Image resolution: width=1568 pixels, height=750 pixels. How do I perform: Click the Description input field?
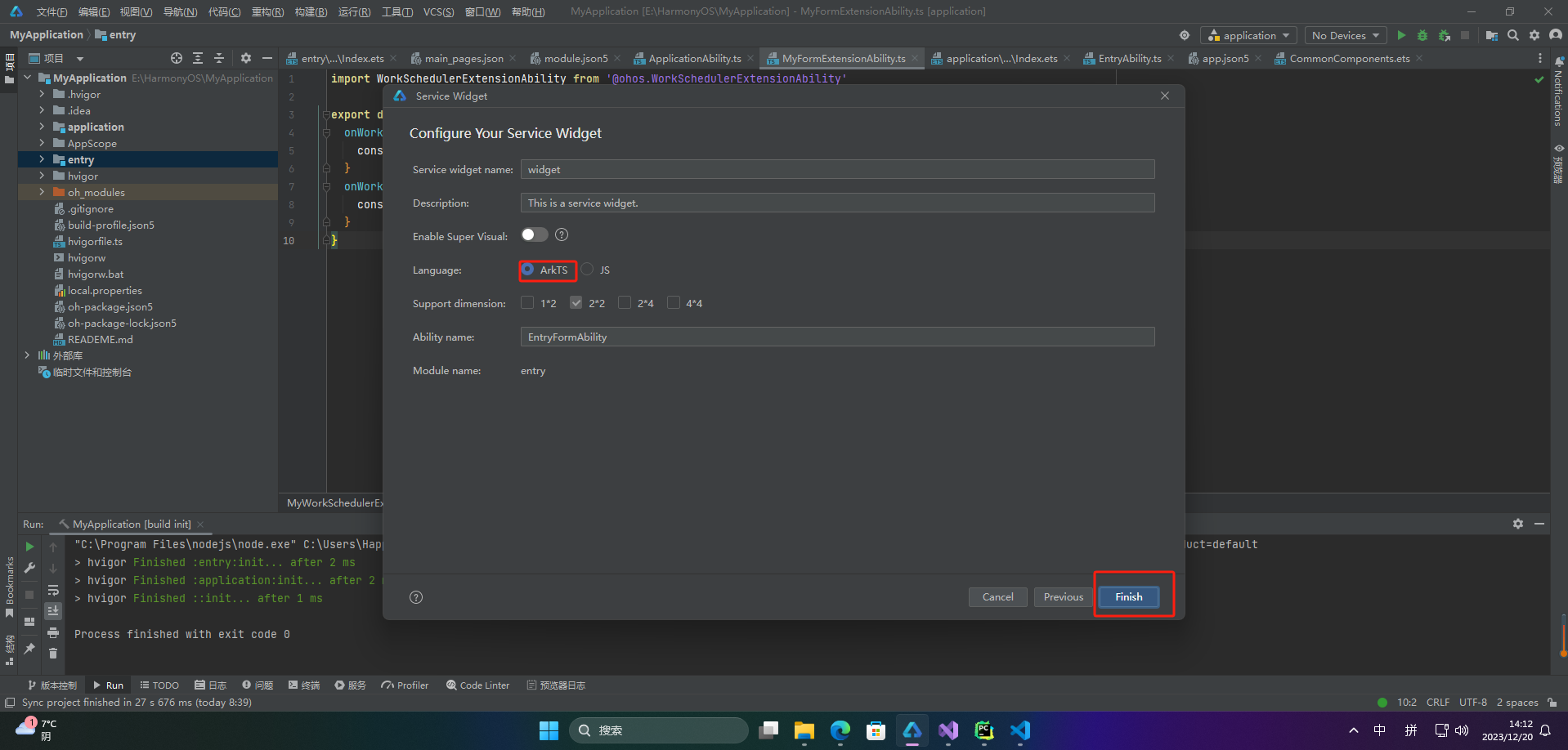[837, 203]
